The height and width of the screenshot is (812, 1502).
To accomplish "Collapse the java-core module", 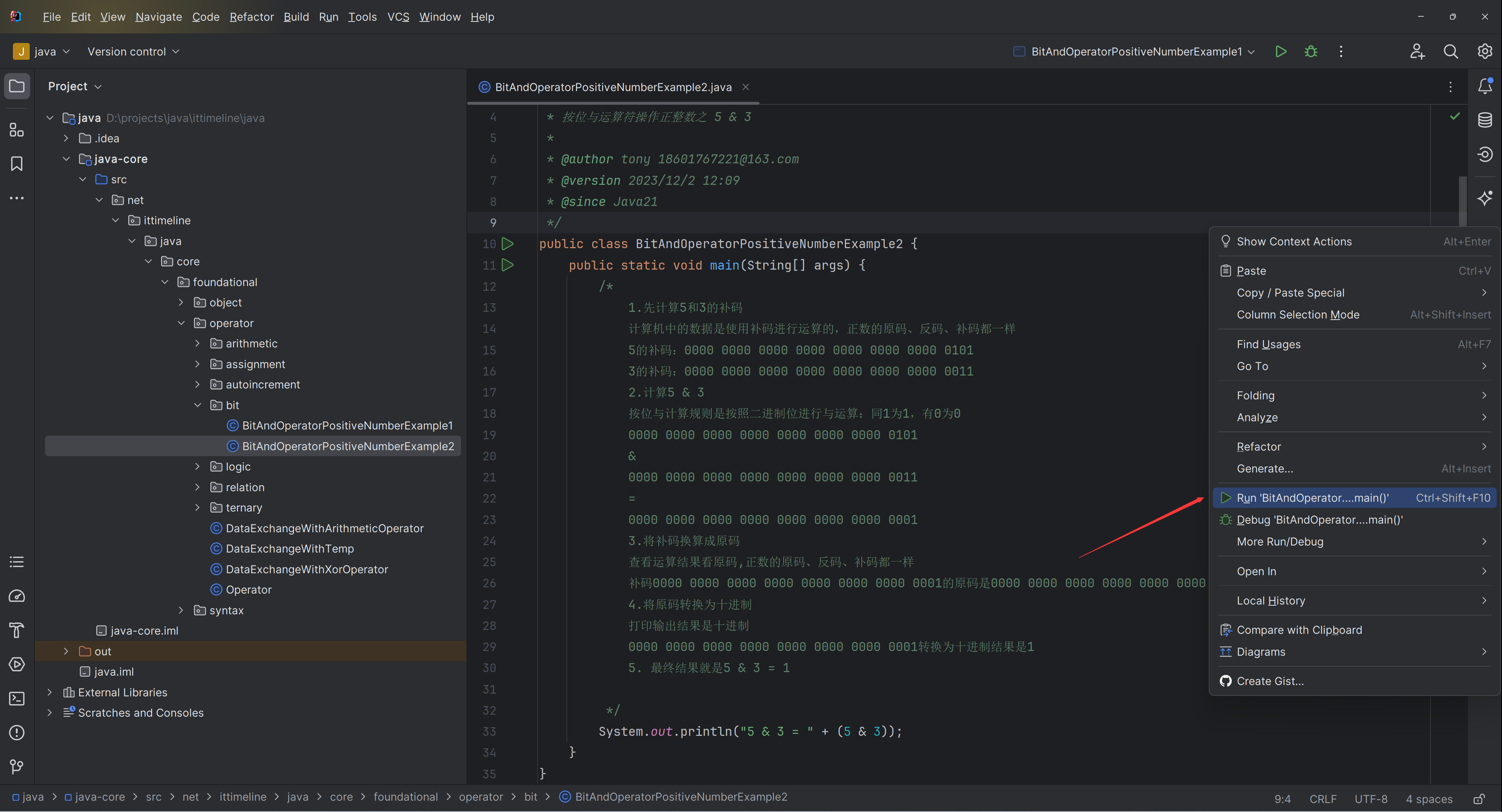I will [x=66, y=159].
